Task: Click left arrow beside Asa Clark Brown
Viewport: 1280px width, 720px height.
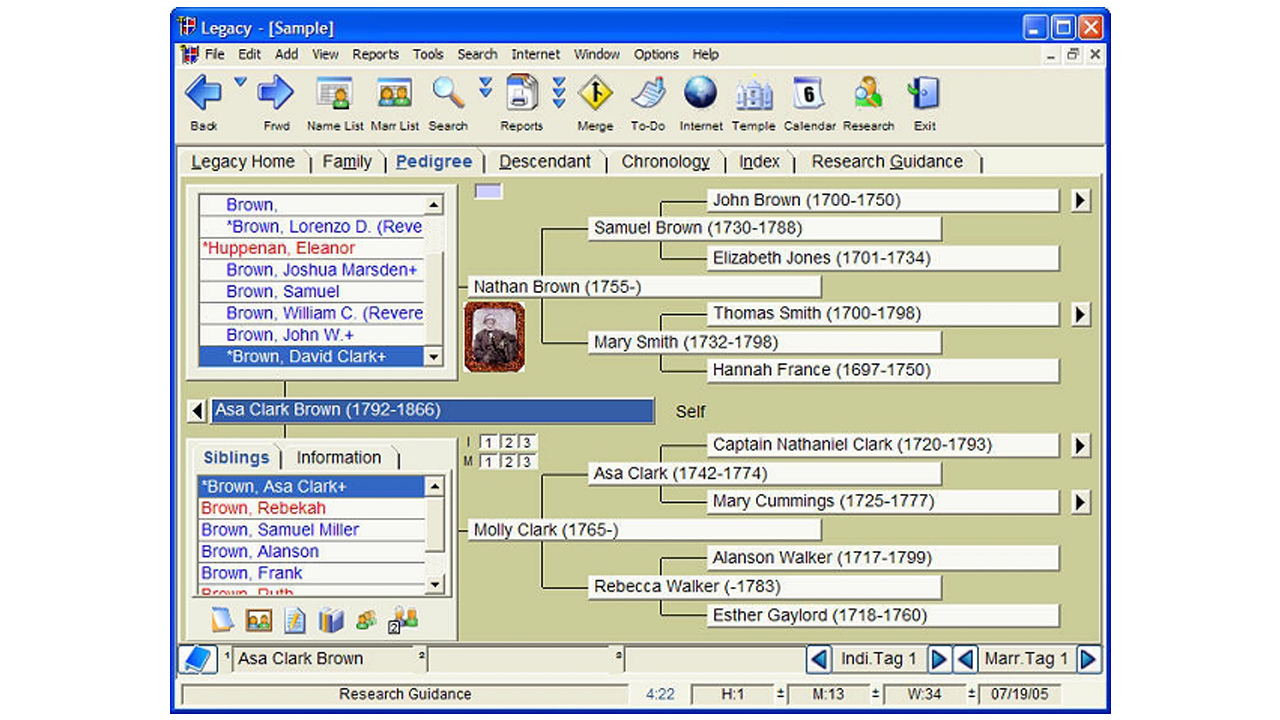Action: pyautogui.click(x=197, y=411)
